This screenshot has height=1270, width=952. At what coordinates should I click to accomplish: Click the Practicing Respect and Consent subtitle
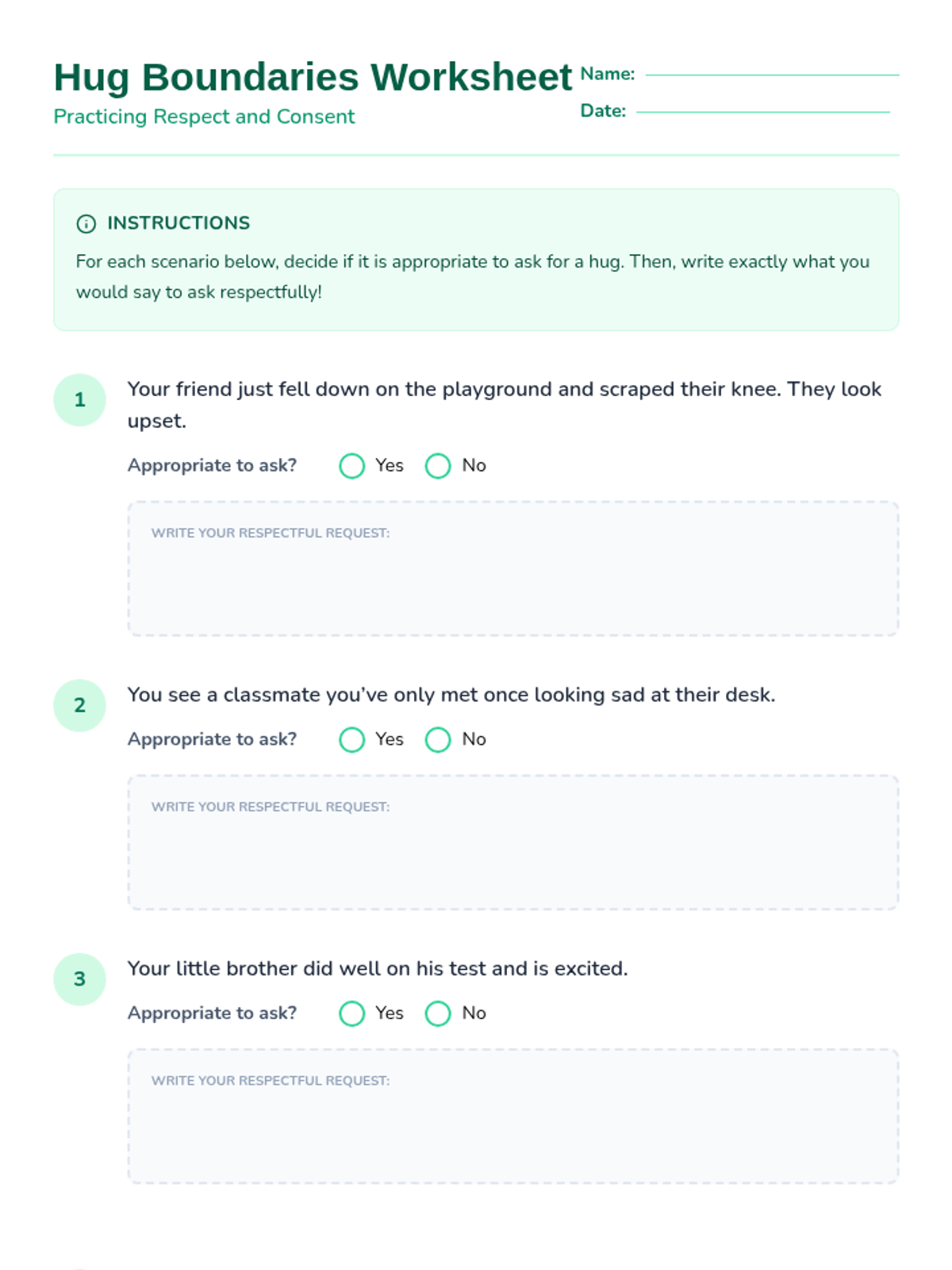pyautogui.click(x=204, y=117)
